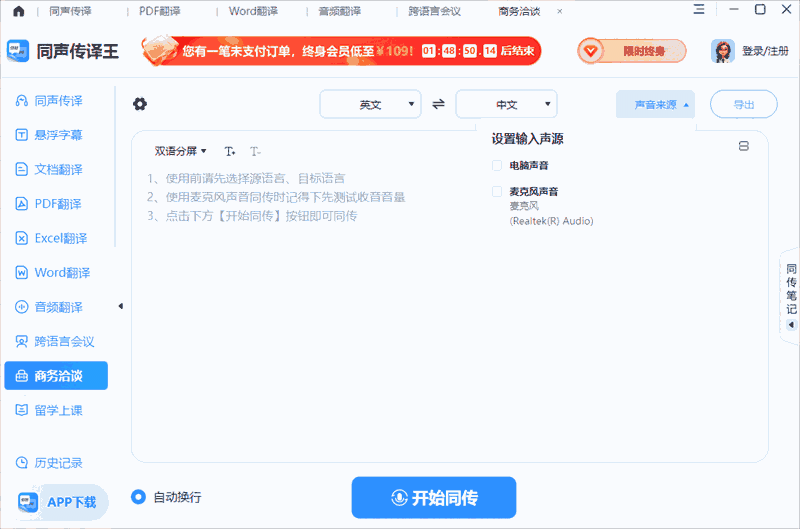Open the unpaid order promotion banner
This screenshot has height=529, width=800.
pyautogui.click(x=341, y=51)
